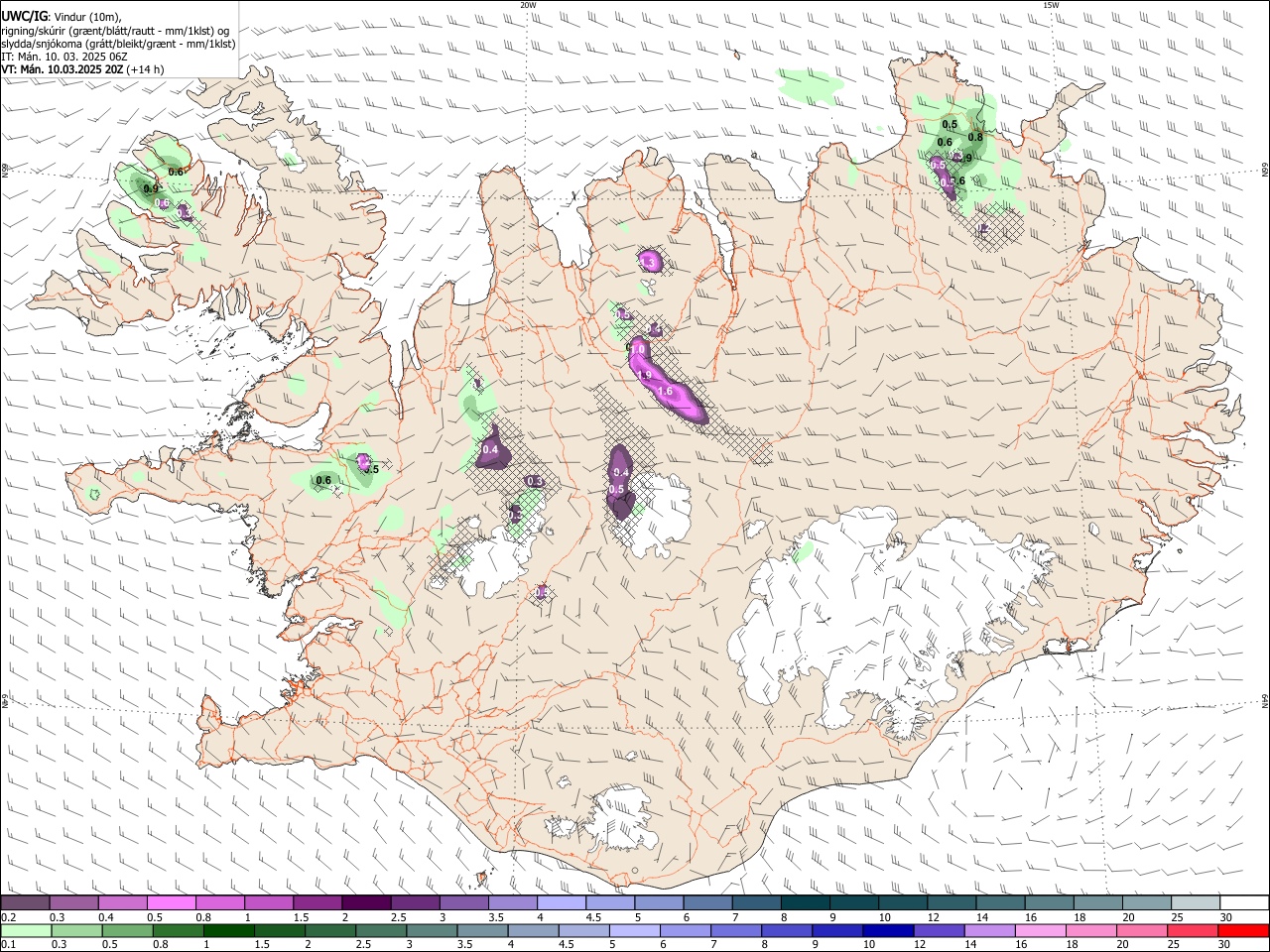Click the 1.9 precipitation value on map
Viewport: 1270px width, 952px height.
643,375
